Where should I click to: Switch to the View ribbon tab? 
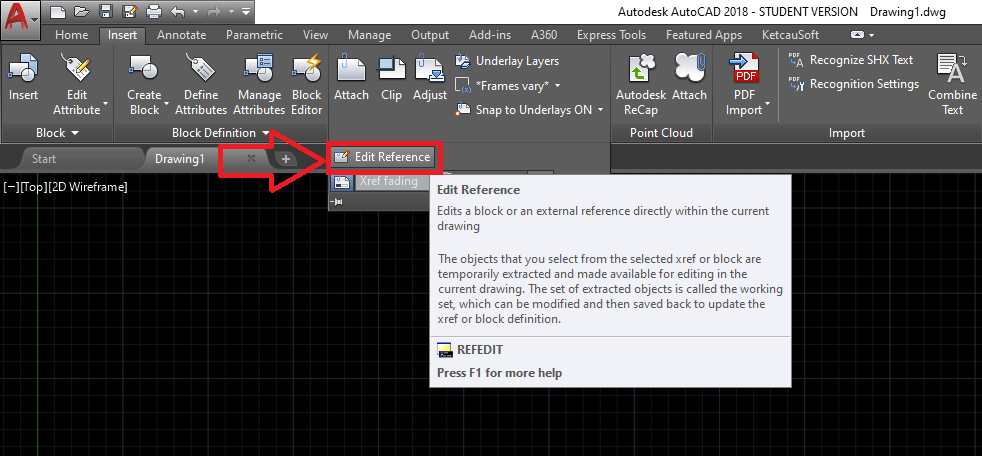pyautogui.click(x=315, y=35)
